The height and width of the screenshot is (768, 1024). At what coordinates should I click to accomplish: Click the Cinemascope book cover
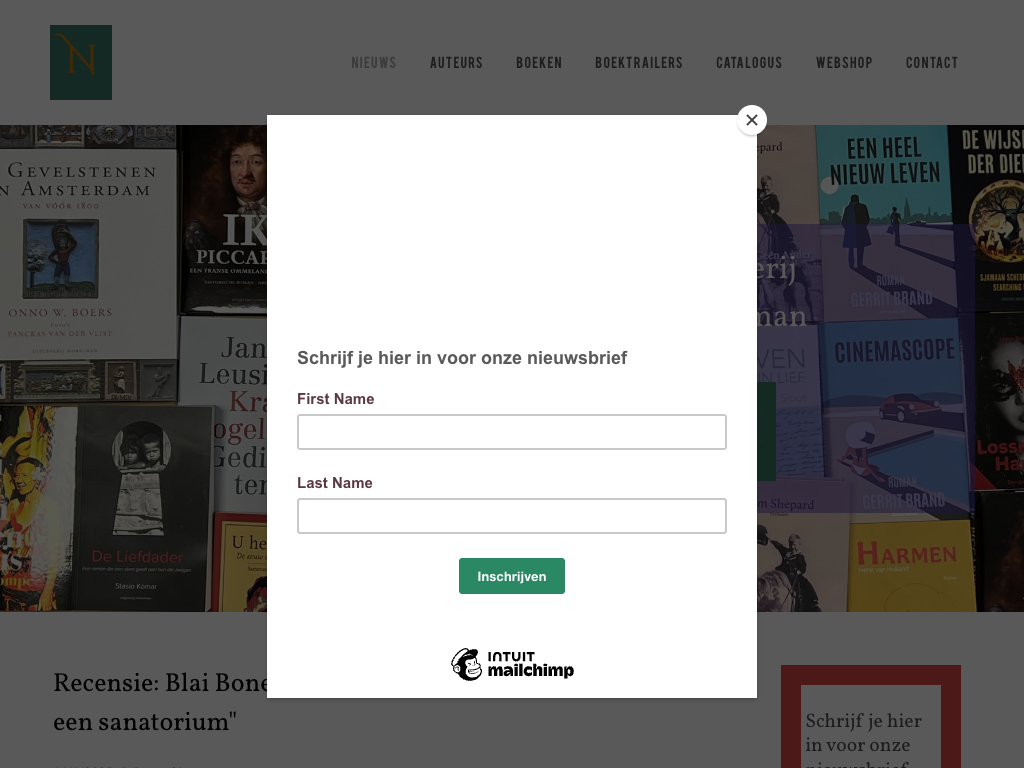tap(896, 418)
